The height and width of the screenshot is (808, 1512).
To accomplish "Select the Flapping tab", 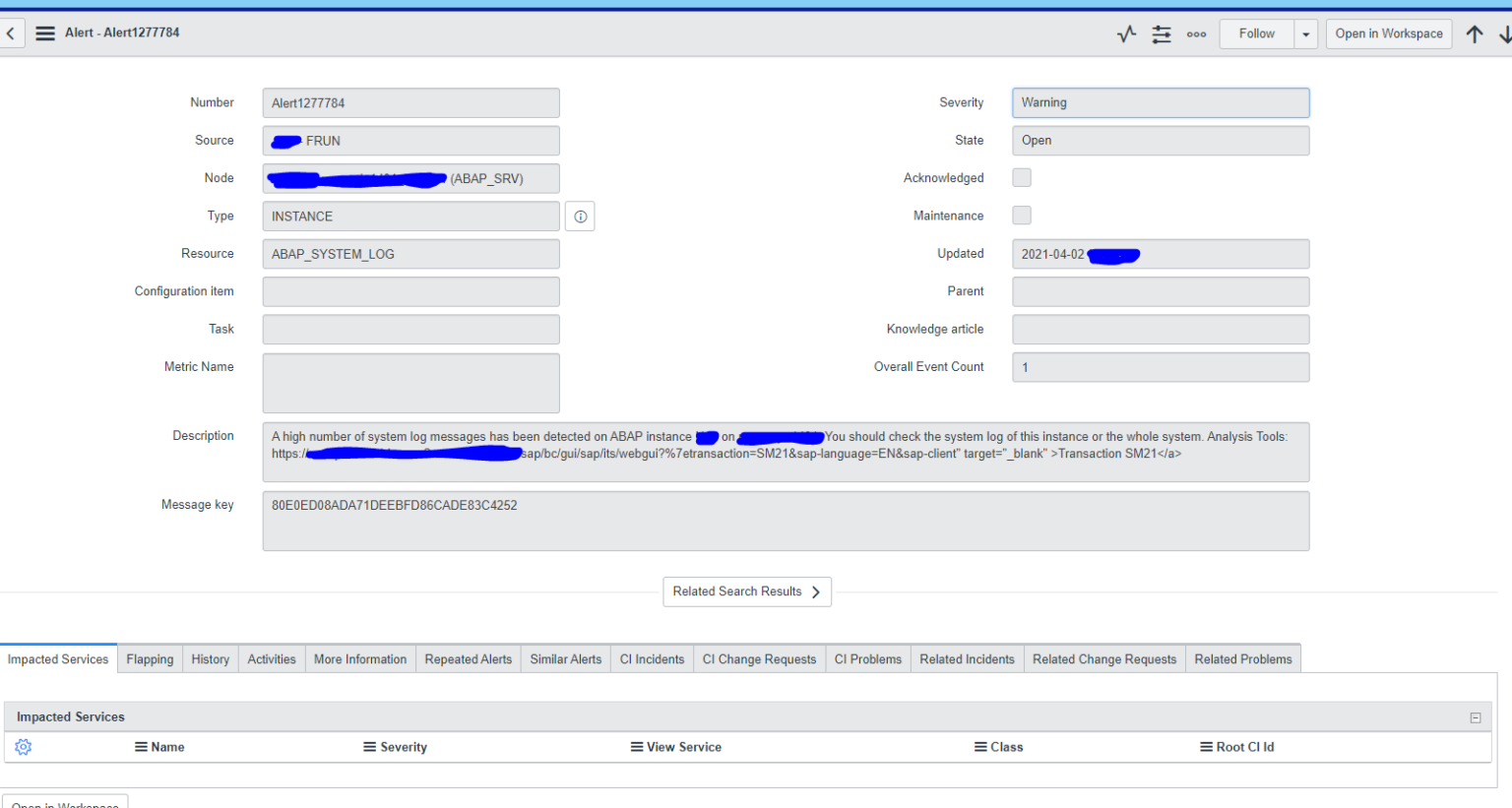I will 150,658.
